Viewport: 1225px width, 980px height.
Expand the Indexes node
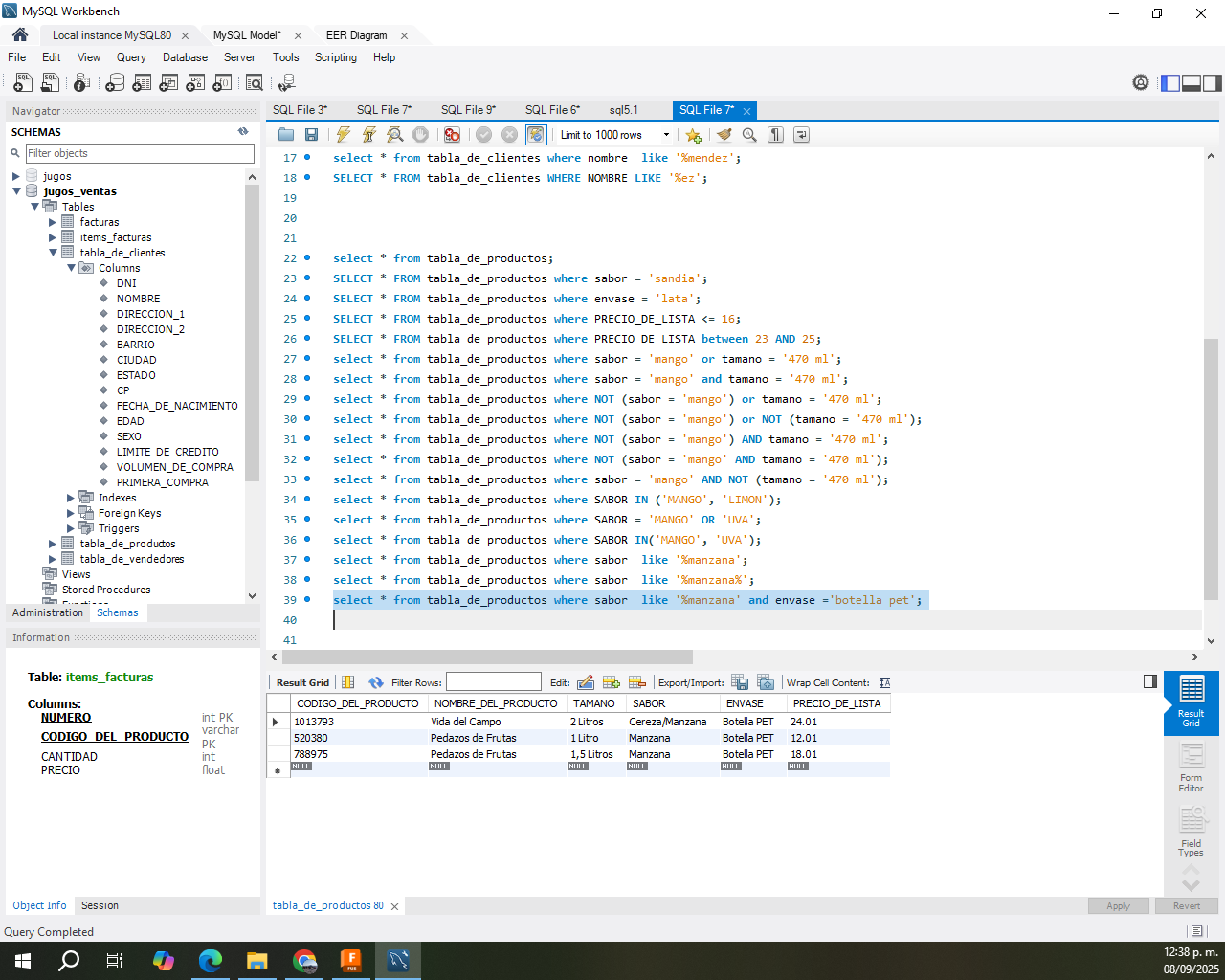coord(71,498)
